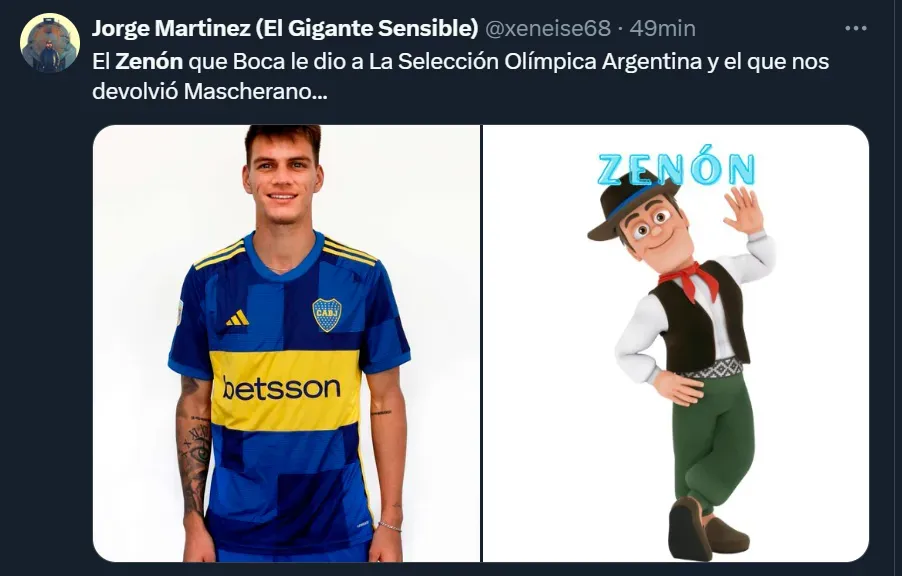Click the football player's face

282,178
